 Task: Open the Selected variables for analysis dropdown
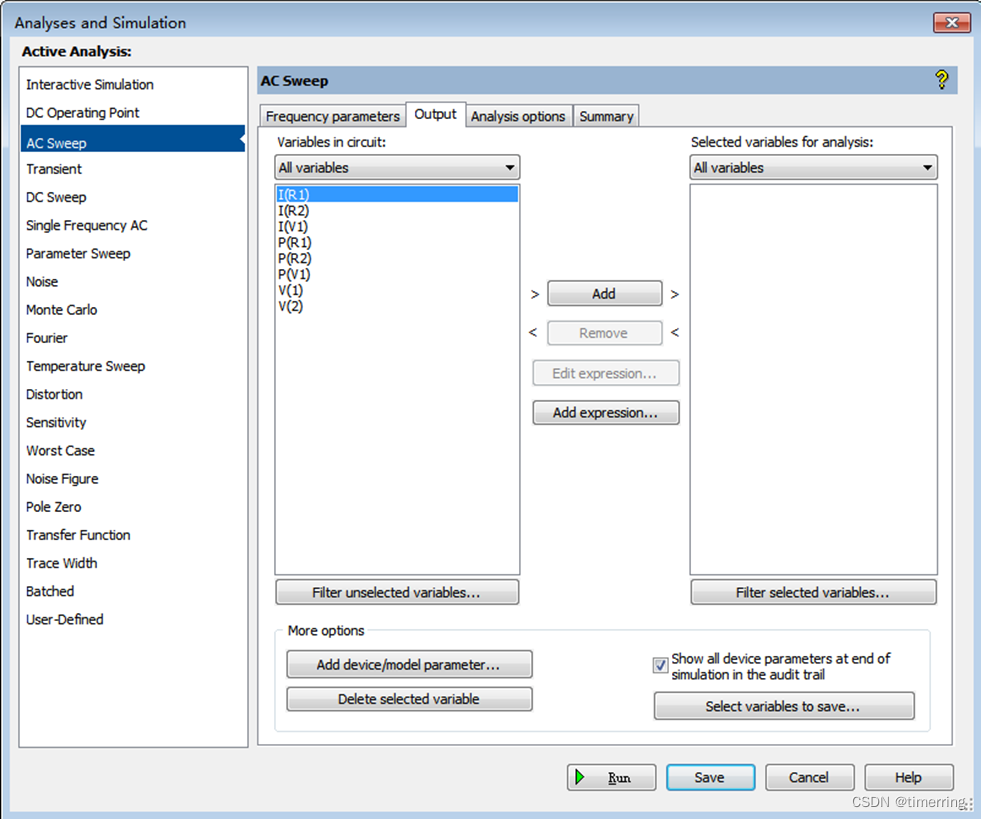813,168
